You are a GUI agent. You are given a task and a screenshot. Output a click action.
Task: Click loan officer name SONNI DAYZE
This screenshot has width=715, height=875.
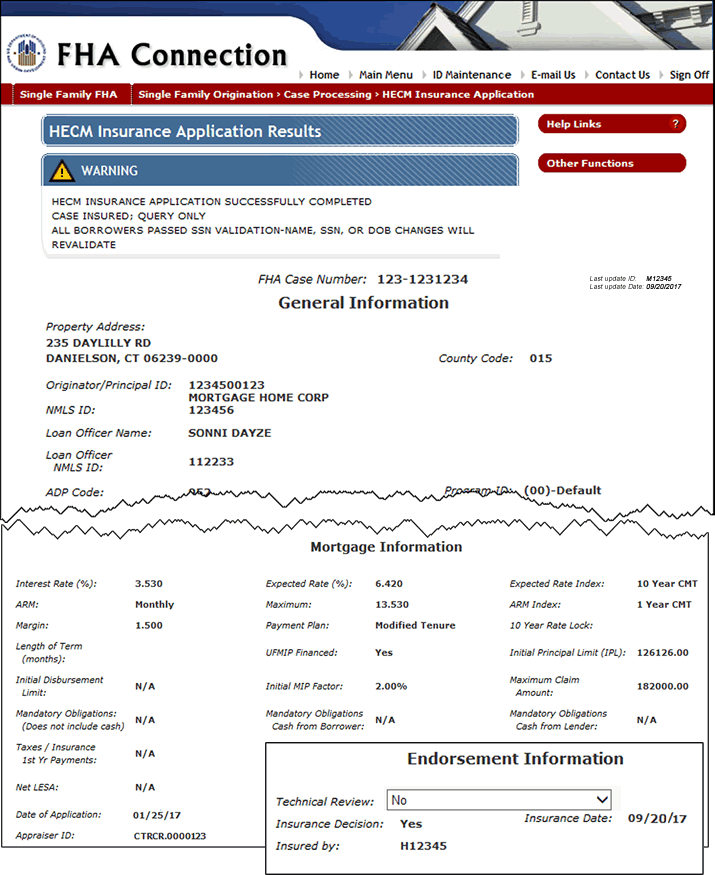pyautogui.click(x=229, y=433)
